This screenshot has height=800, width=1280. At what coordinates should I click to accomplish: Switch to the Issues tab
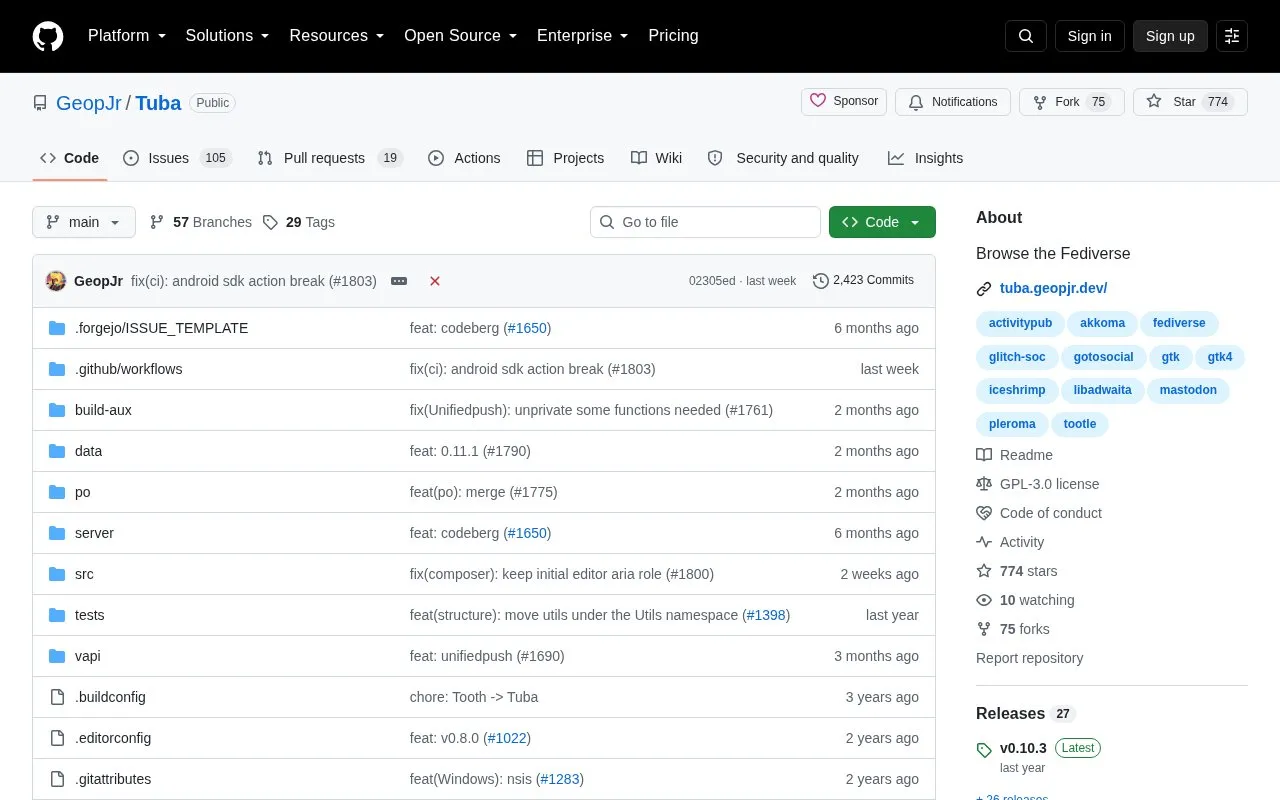pos(177,158)
